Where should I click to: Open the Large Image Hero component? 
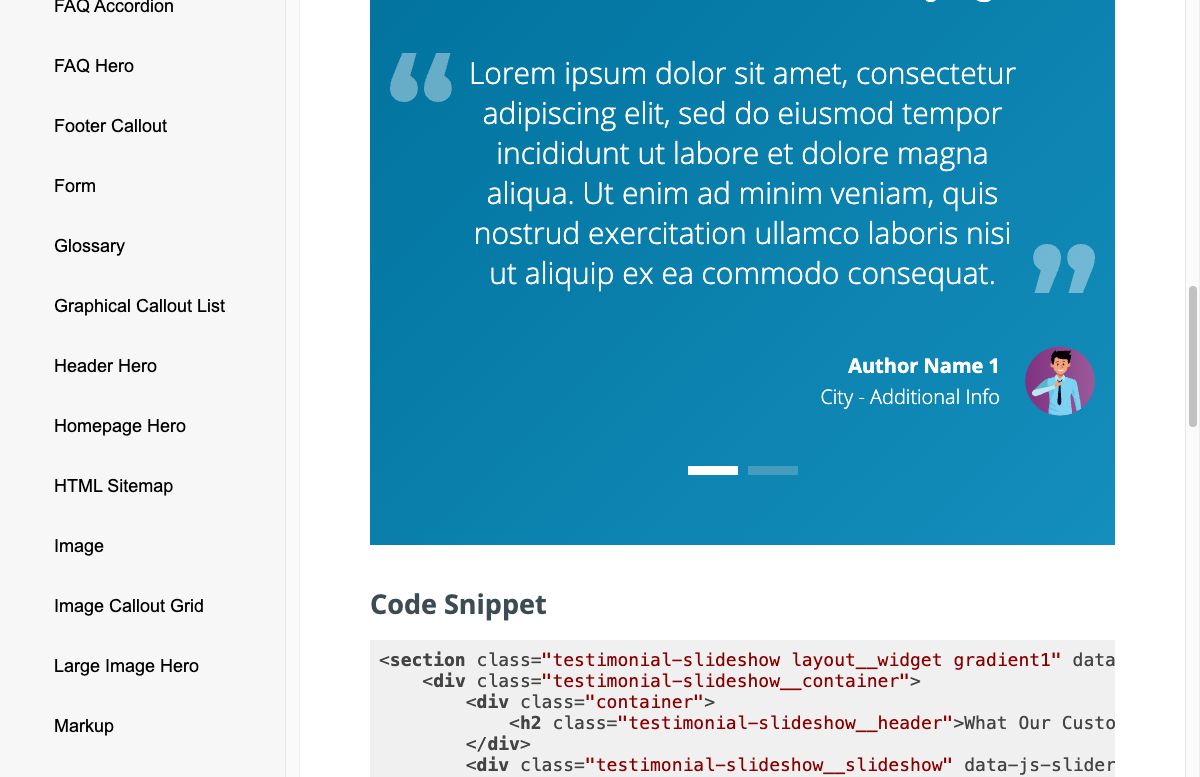pos(126,666)
